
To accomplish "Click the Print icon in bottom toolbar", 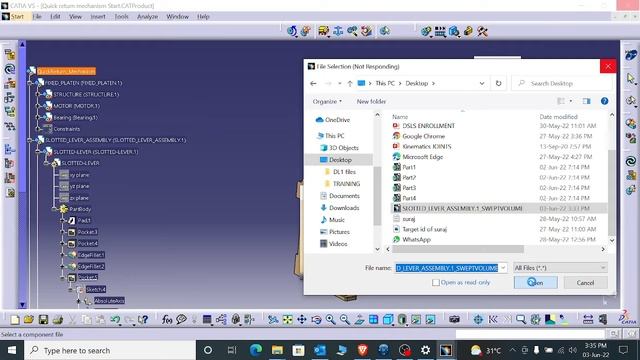I will (x=57, y=320).
